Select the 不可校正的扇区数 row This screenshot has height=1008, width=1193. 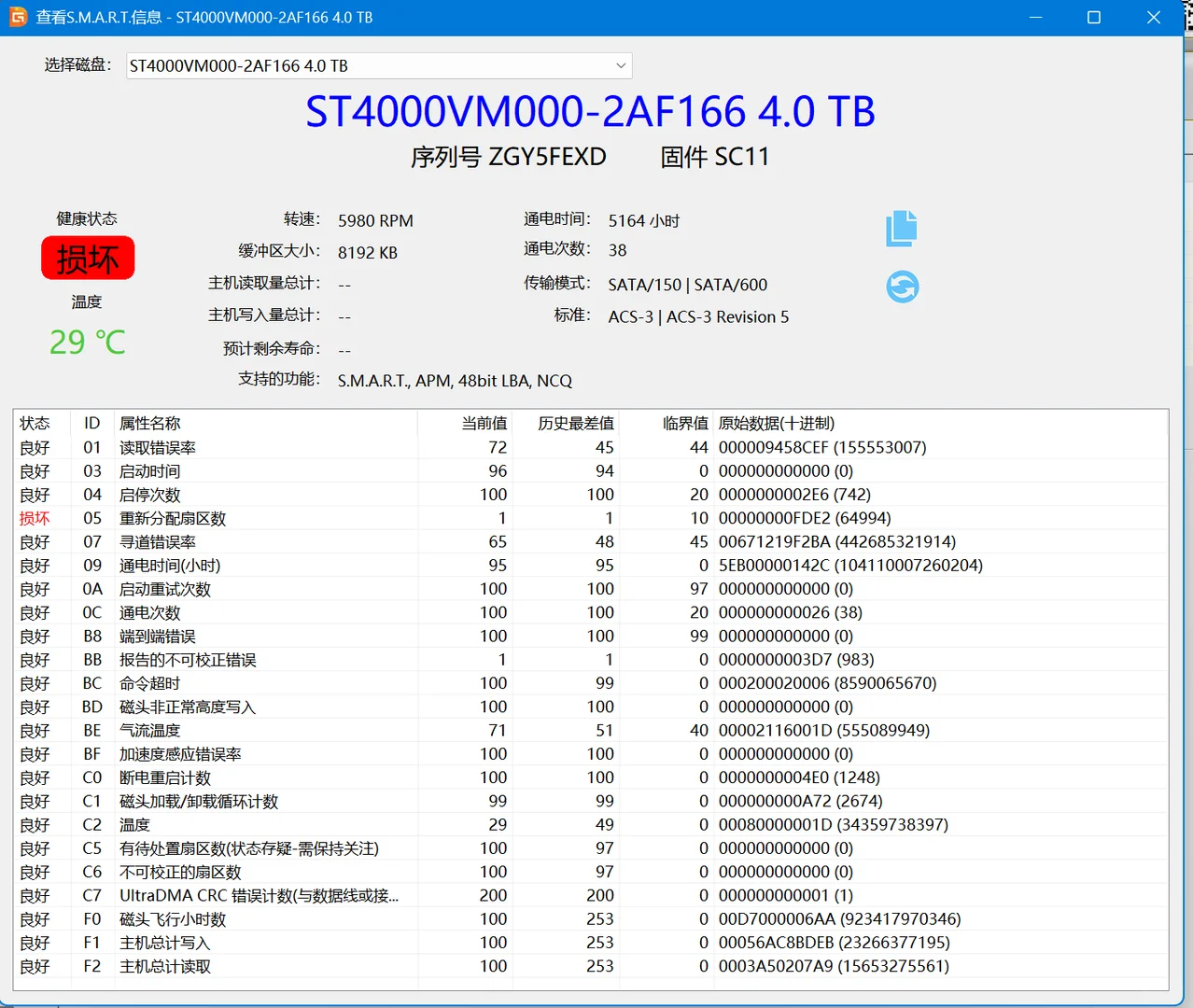click(591, 872)
